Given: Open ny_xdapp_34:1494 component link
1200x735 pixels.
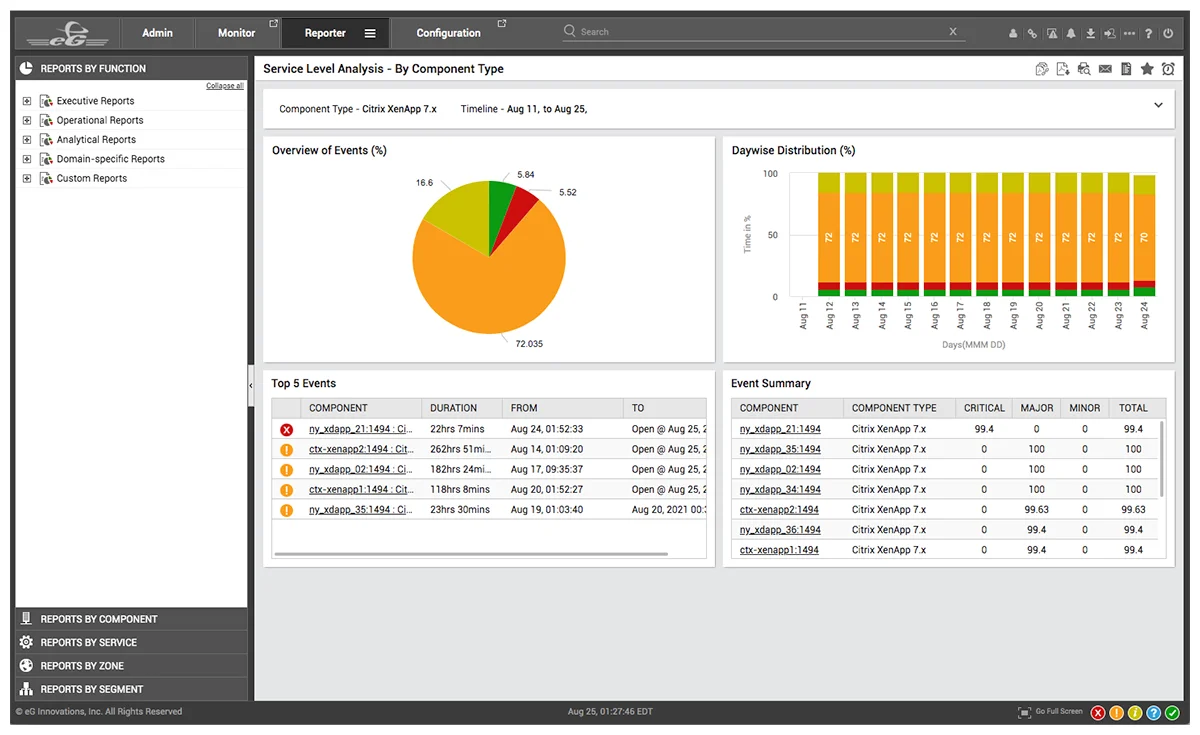Looking at the screenshot, I should click(780, 490).
